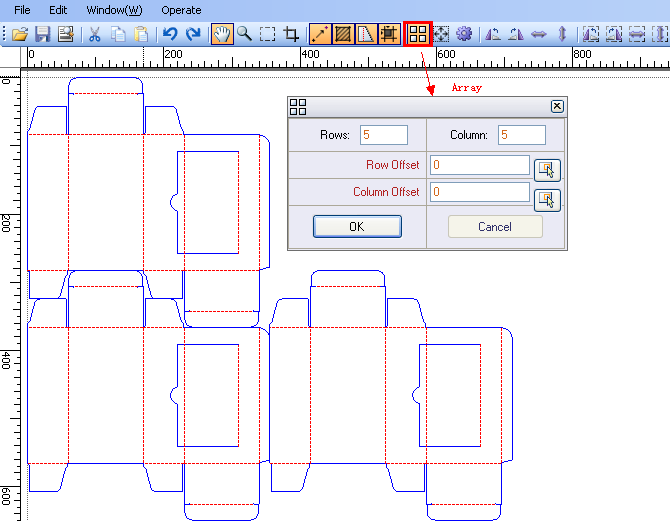Click the Cancel button
This screenshot has height=521, width=670.
pyautogui.click(x=495, y=227)
